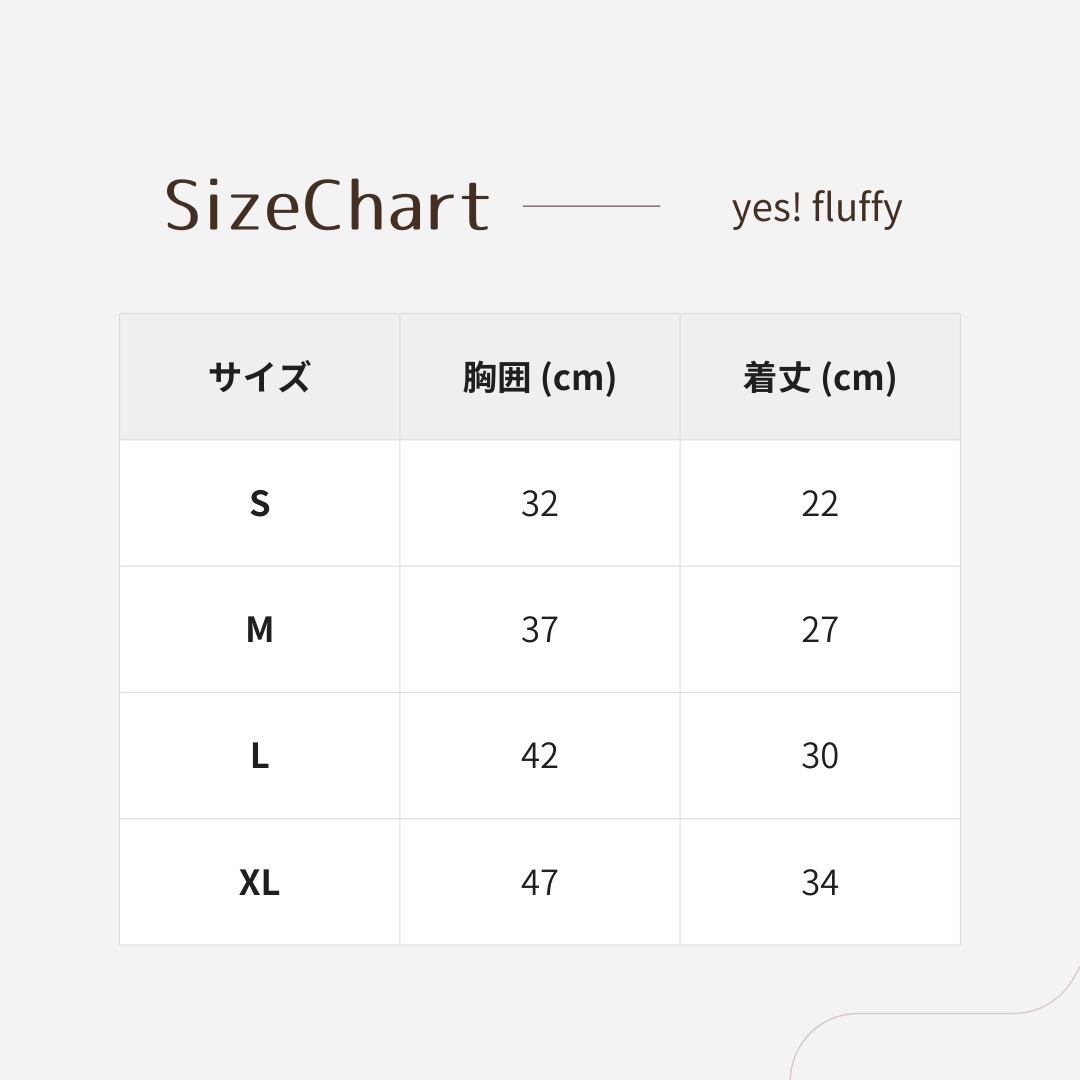This screenshot has height=1080, width=1080.
Task: Select the 着丈 (cm) column header
Action: pos(819,377)
